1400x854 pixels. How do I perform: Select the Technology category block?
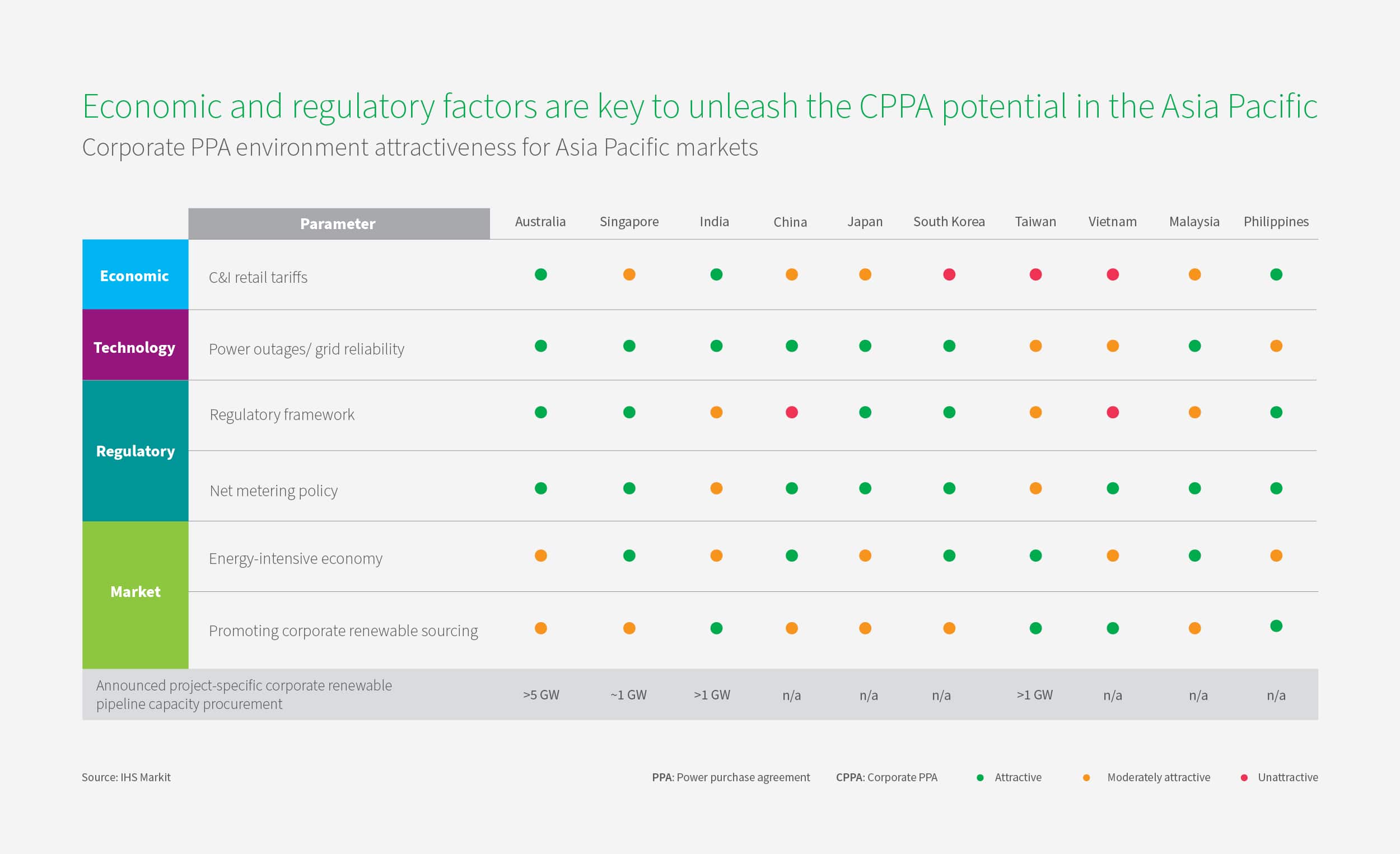pos(135,345)
